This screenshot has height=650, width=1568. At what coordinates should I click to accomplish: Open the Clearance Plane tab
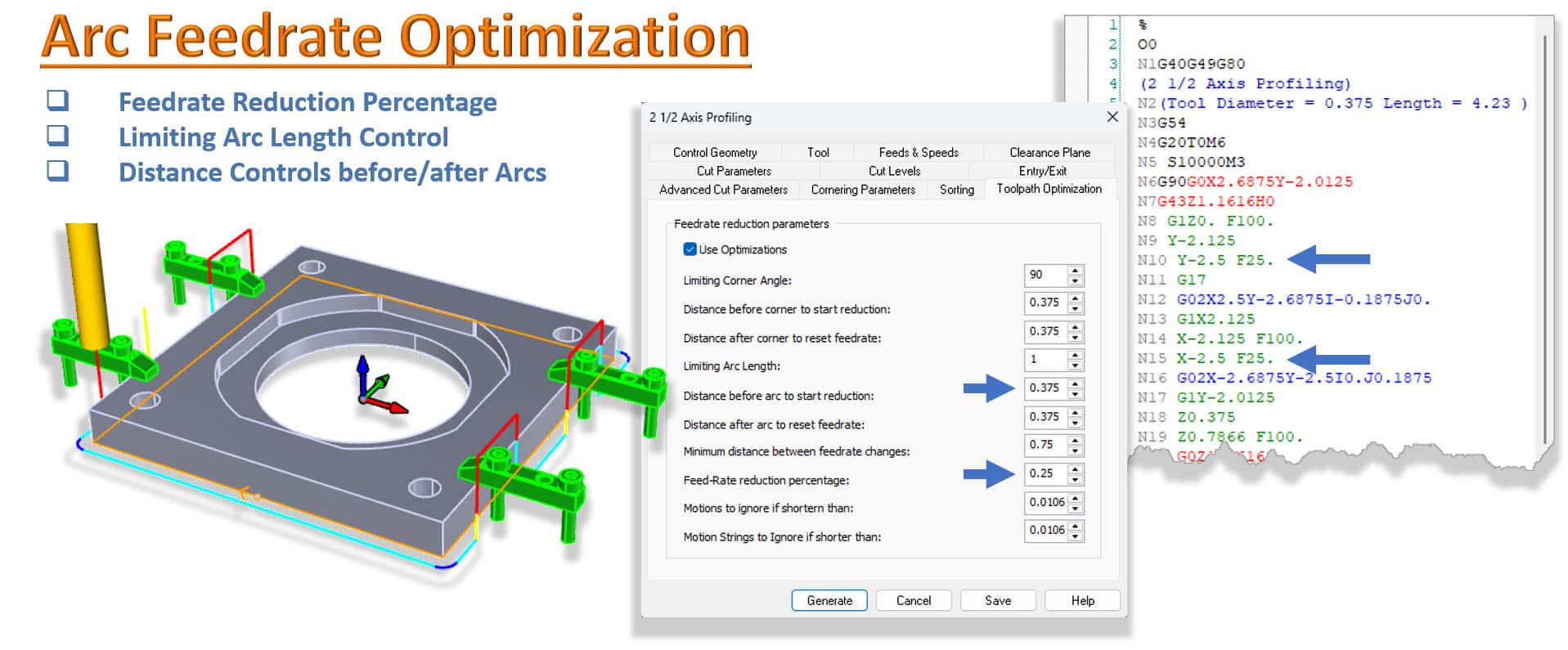point(1049,152)
